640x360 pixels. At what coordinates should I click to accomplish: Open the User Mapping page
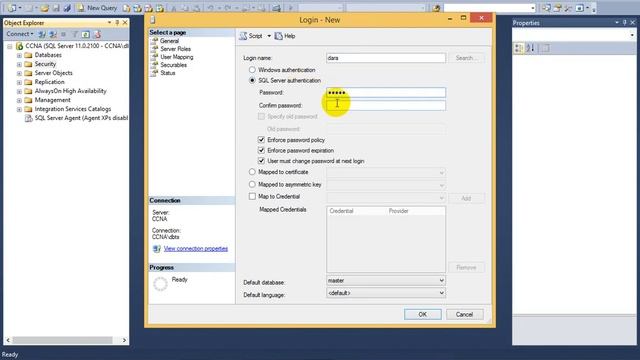pos(176,57)
